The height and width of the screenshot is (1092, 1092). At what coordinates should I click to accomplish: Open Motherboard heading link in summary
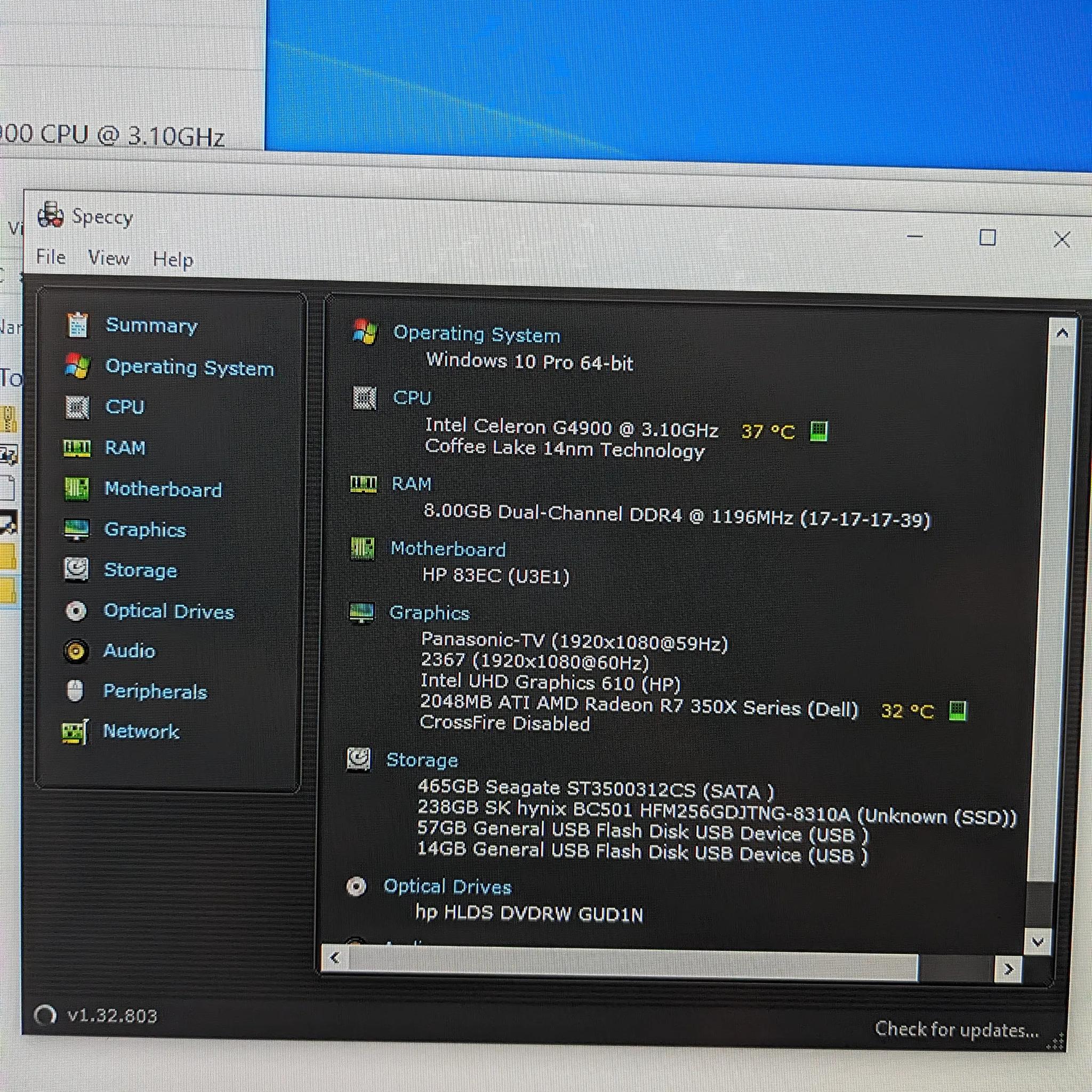click(448, 549)
